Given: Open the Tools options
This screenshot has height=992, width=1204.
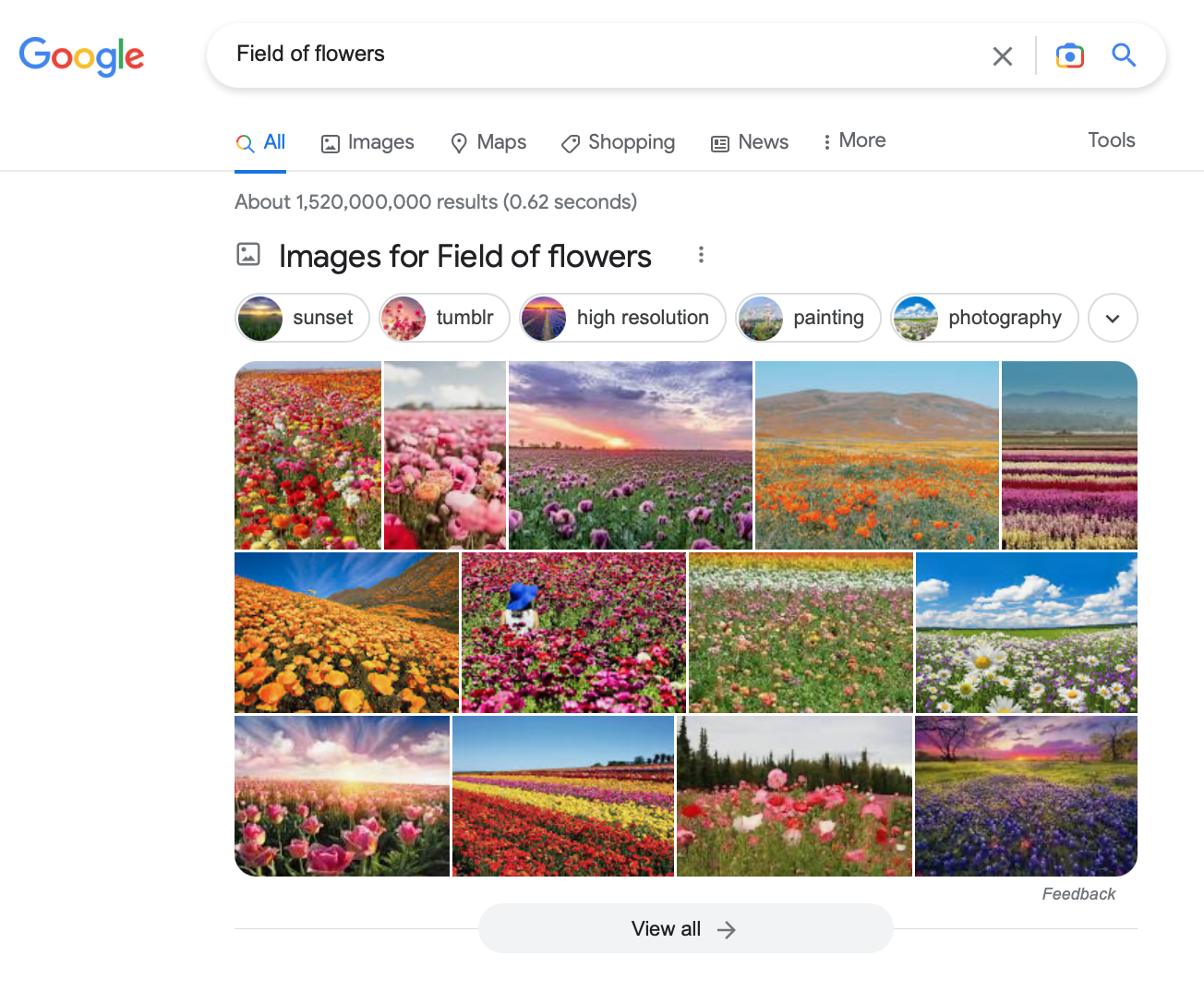Looking at the screenshot, I should (x=1111, y=140).
